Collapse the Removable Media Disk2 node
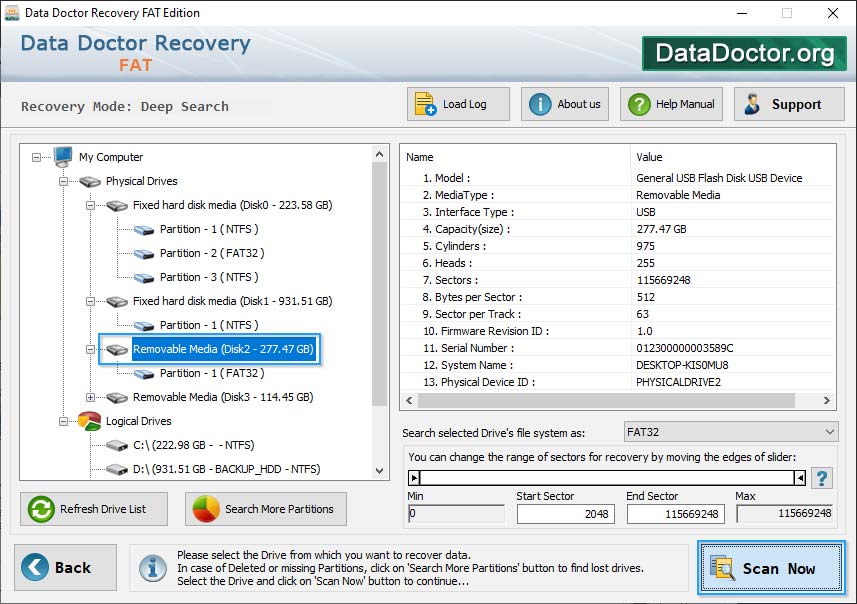Viewport: 857px width, 604px height. (91, 349)
